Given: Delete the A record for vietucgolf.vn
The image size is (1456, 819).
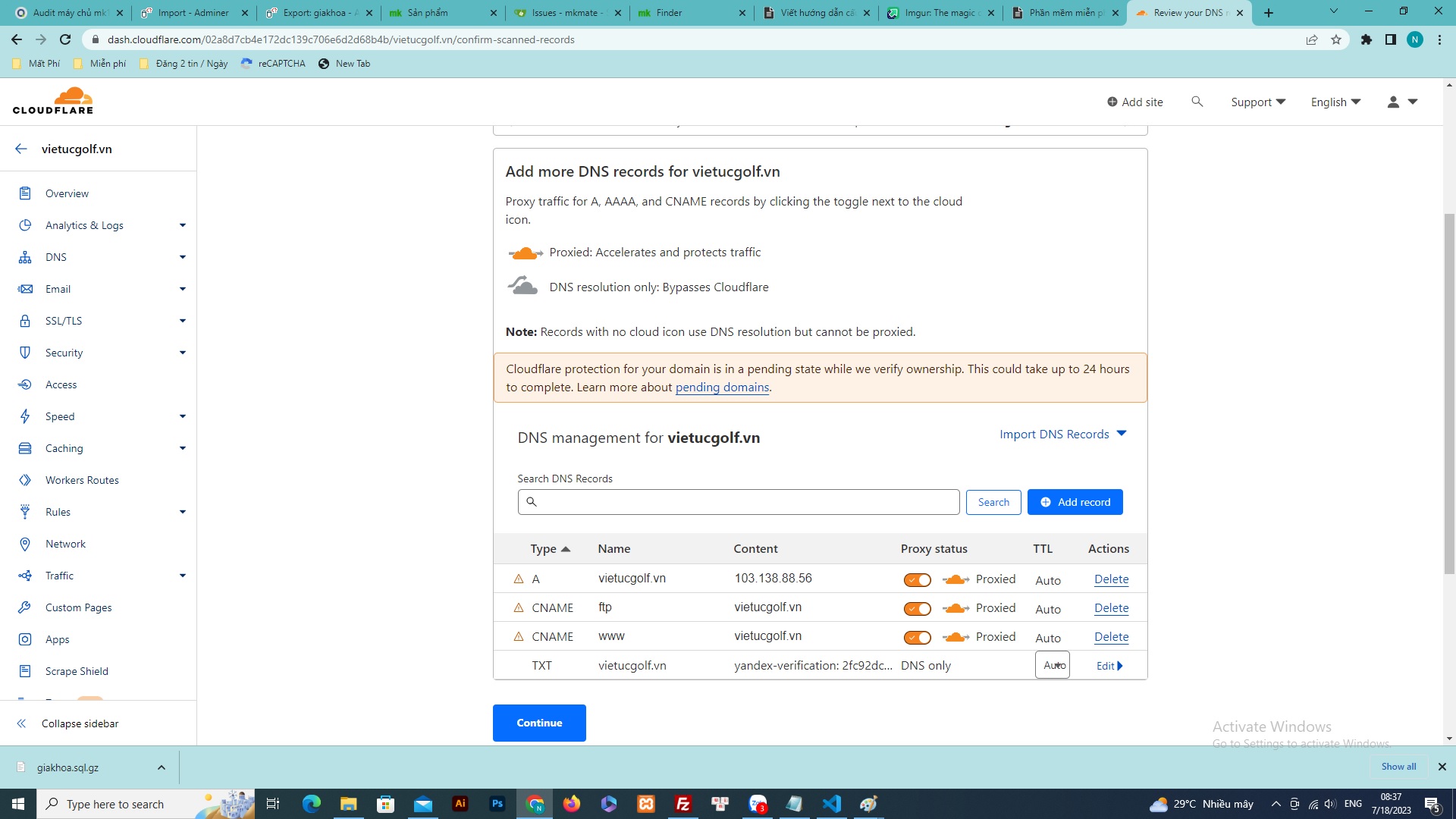Looking at the screenshot, I should point(1111,579).
